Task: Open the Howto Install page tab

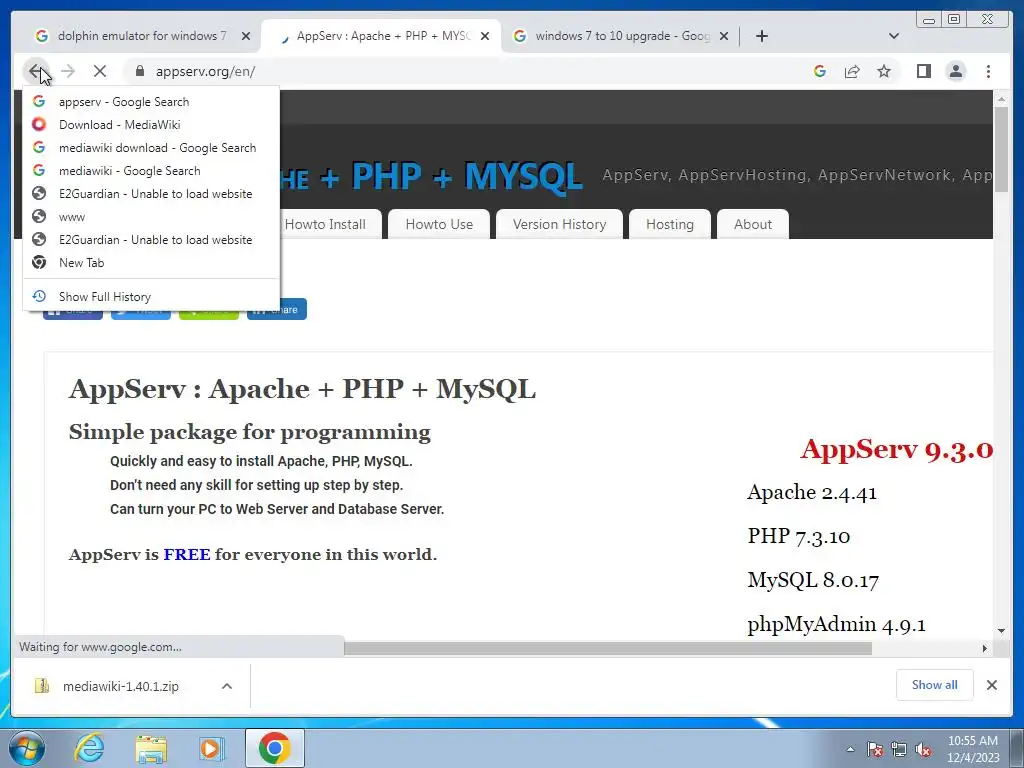Action: (x=325, y=225)
